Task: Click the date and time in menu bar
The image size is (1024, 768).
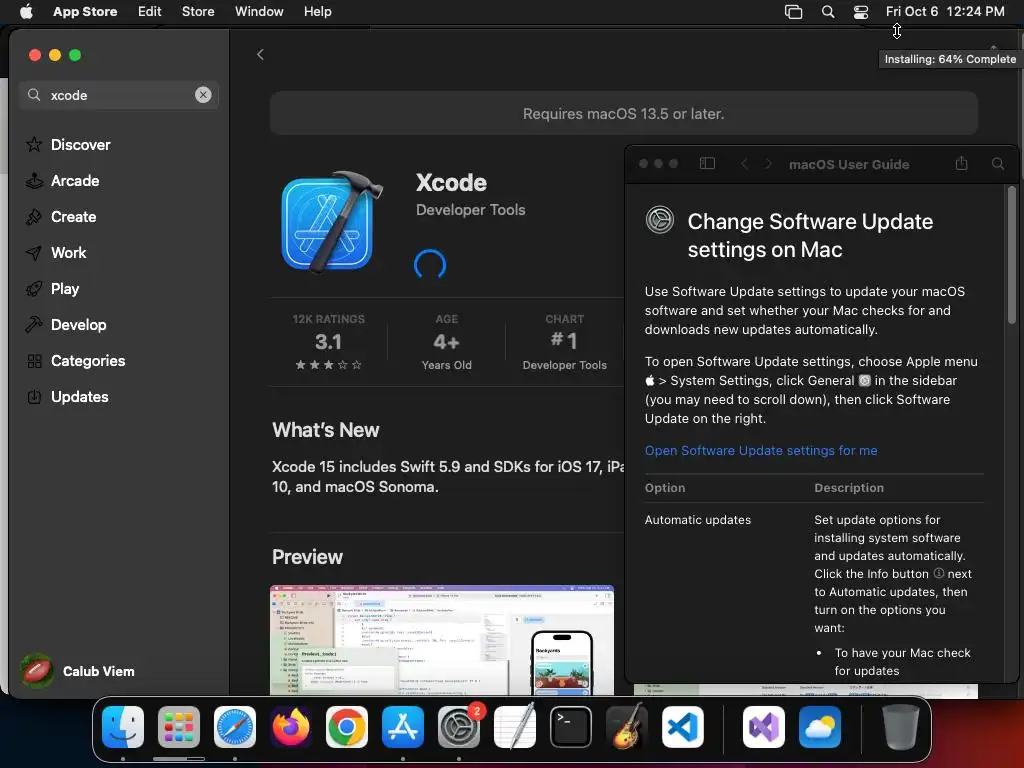Action: tap(945, 12)
